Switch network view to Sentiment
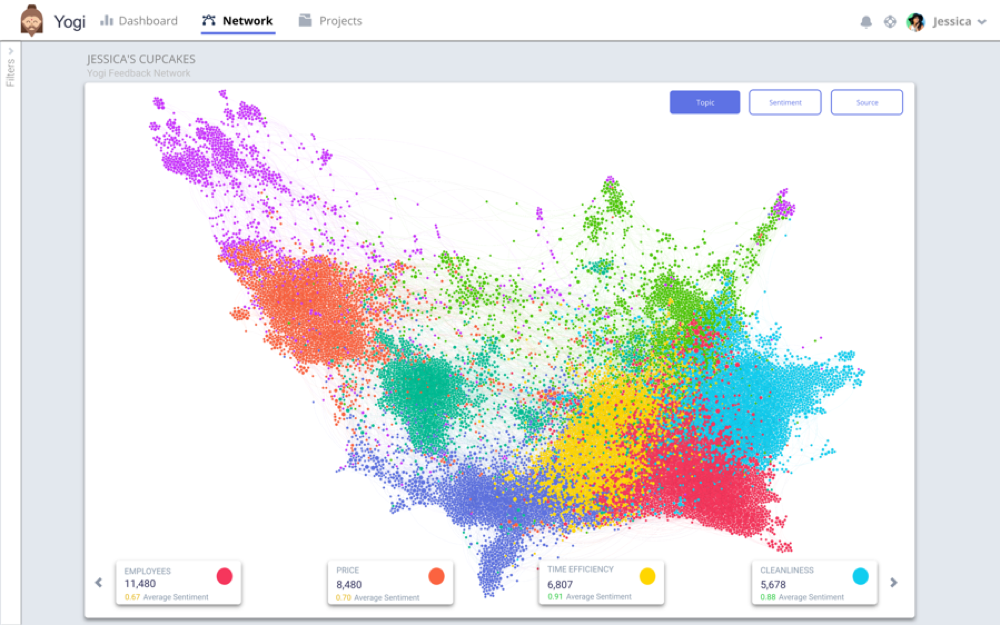 [x=785, y=102]
